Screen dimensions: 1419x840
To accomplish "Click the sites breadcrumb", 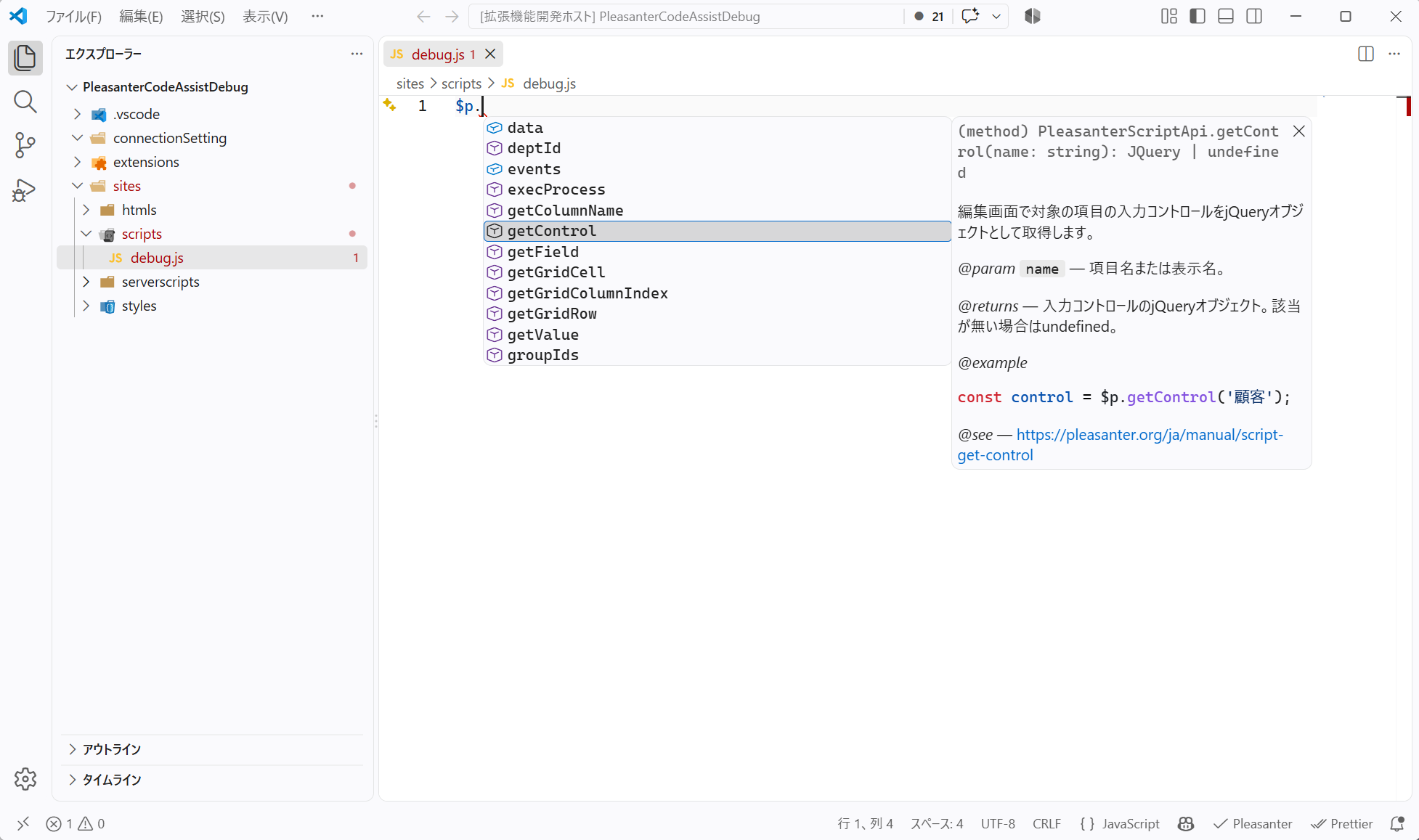I will 410,83.
